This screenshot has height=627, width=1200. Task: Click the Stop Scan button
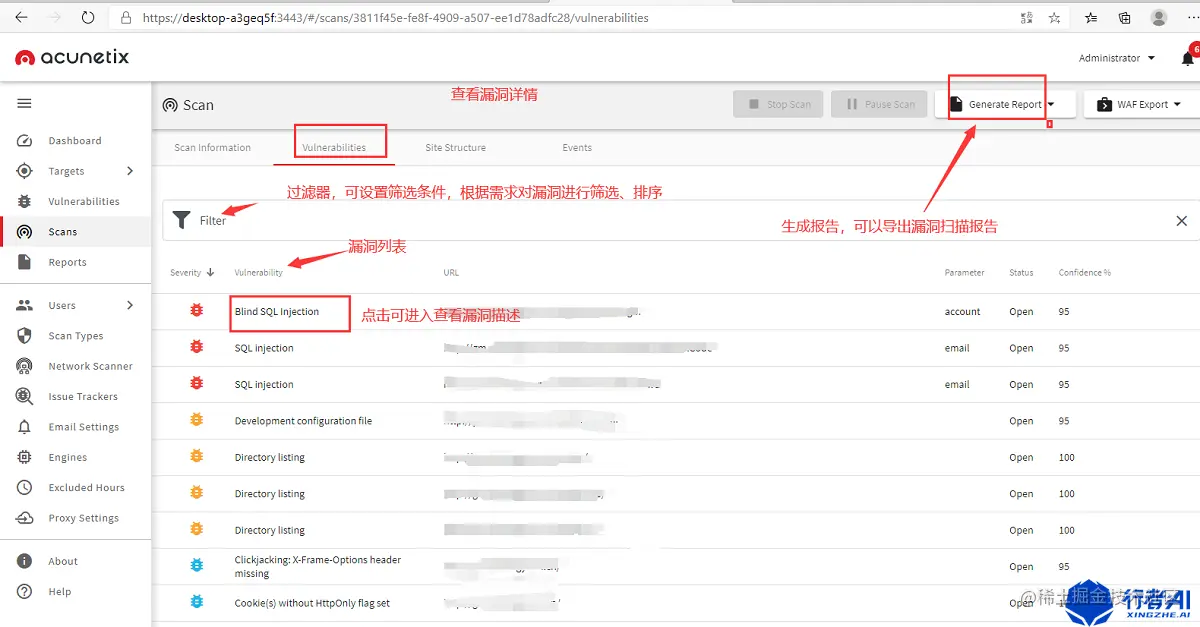778,104
